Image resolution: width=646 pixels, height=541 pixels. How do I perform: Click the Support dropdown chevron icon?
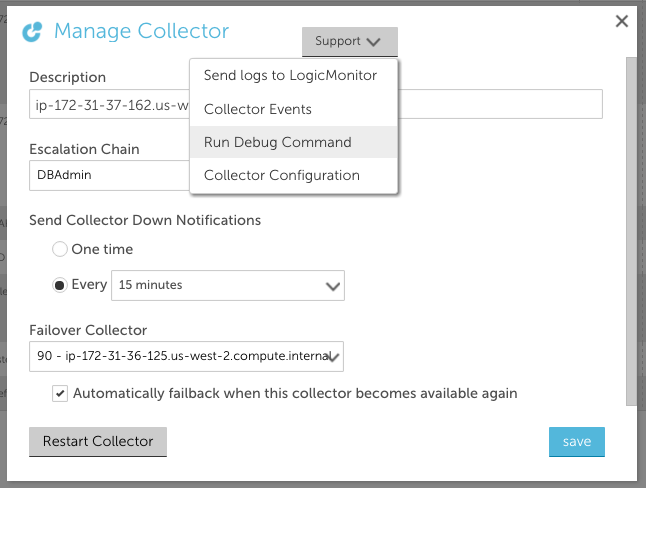coord(373,42)
